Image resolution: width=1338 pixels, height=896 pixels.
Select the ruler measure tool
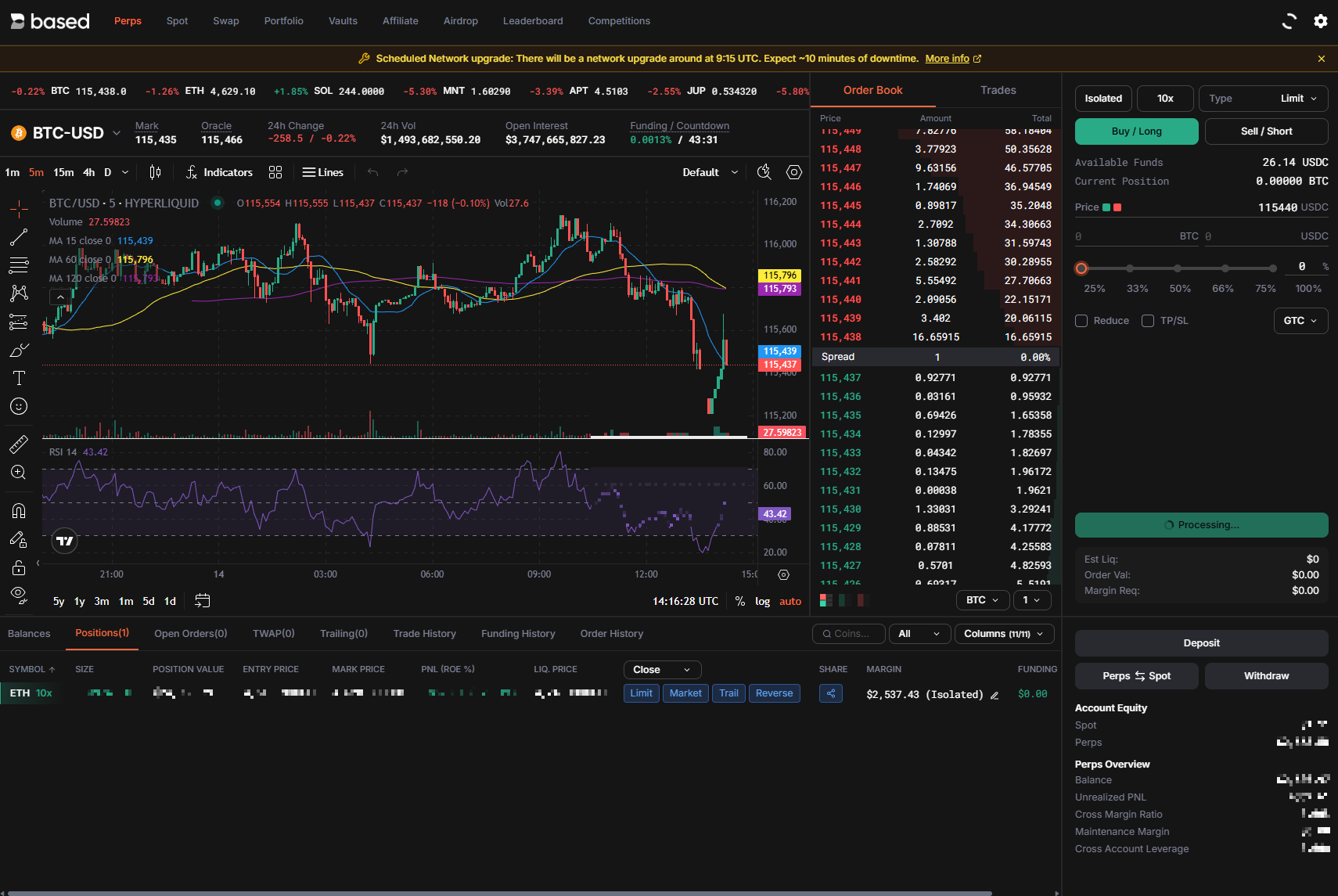19,444
